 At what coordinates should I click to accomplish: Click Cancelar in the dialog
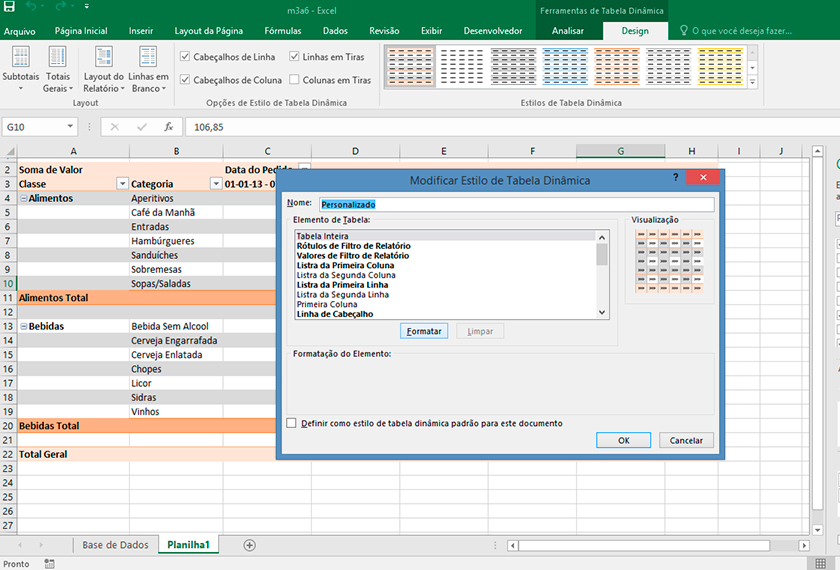(686, 440)
